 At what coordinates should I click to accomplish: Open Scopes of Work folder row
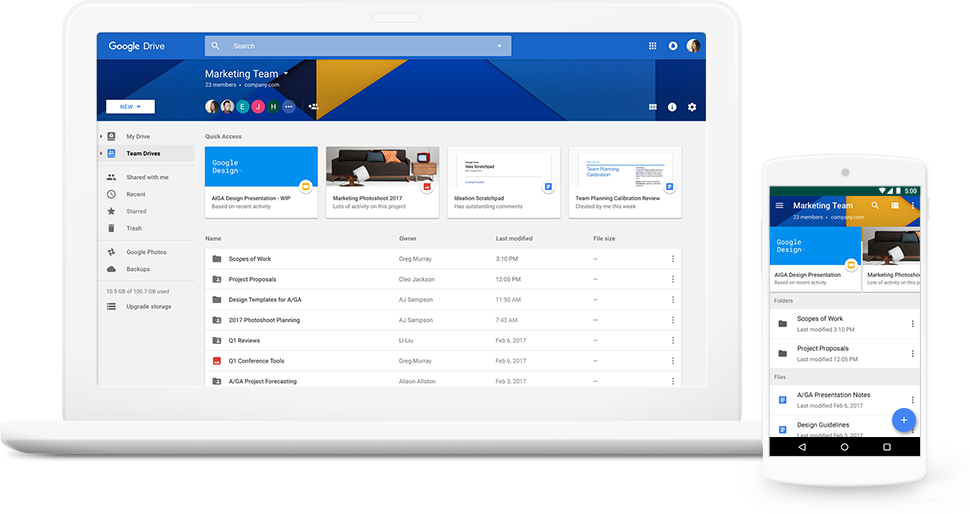(x=443, y=259)
